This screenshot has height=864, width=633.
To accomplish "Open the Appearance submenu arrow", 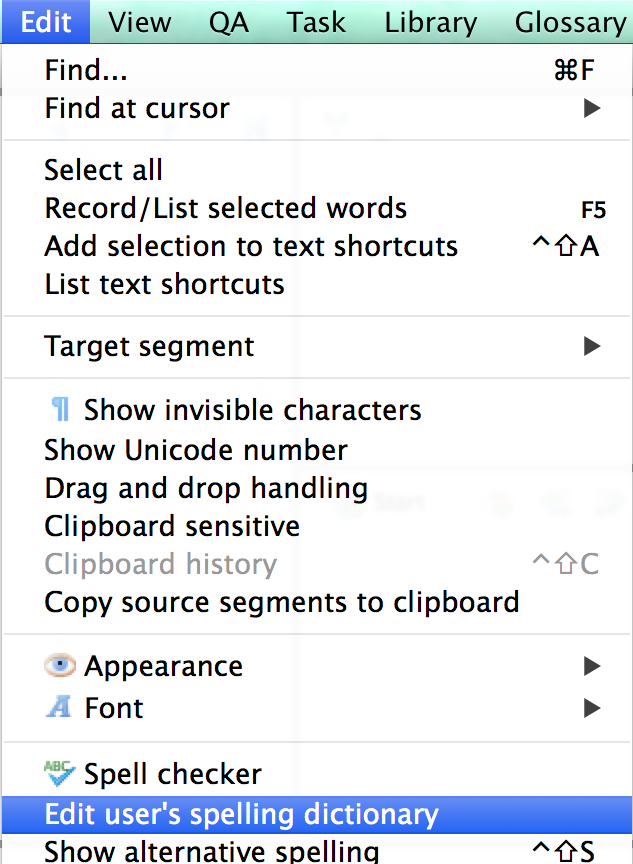I will pyautogui.click(x=592, y=666).
